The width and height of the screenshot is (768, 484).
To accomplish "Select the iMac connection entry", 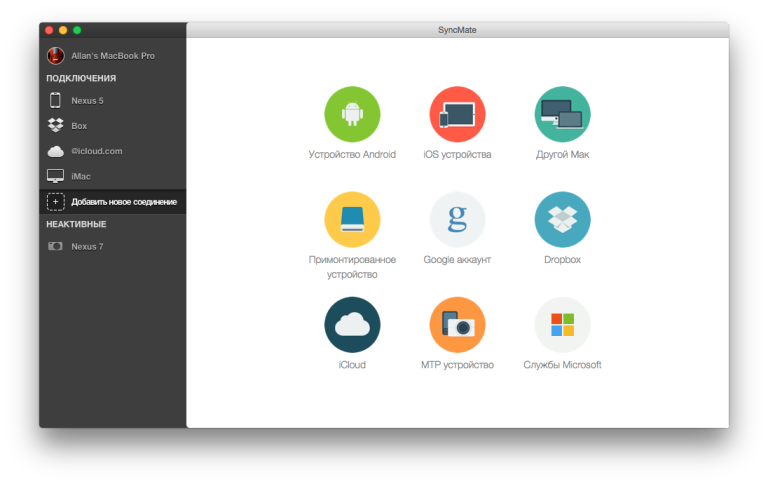I will click(113, 176).
